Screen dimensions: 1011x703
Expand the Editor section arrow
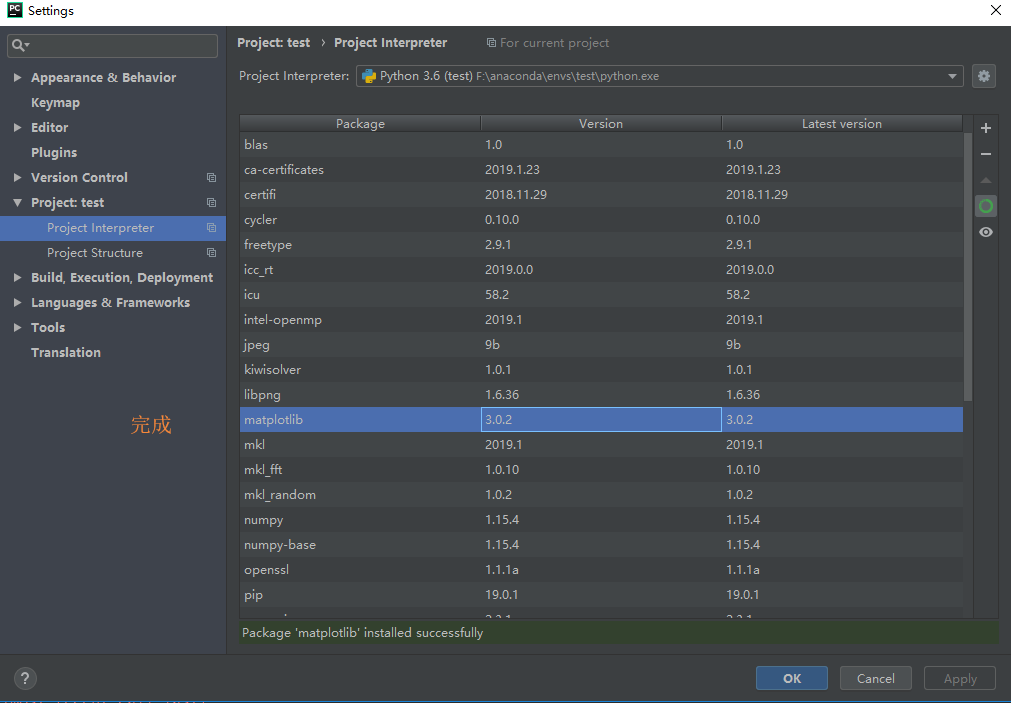(x=17, y=128)
